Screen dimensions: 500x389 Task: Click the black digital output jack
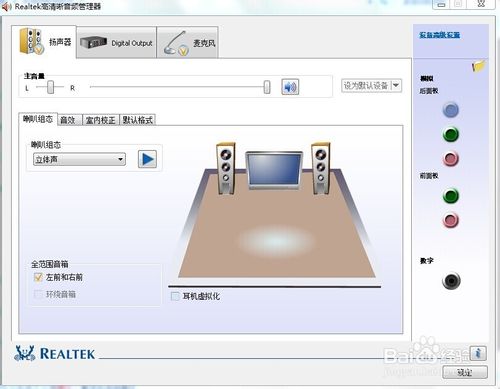point(451,281)
